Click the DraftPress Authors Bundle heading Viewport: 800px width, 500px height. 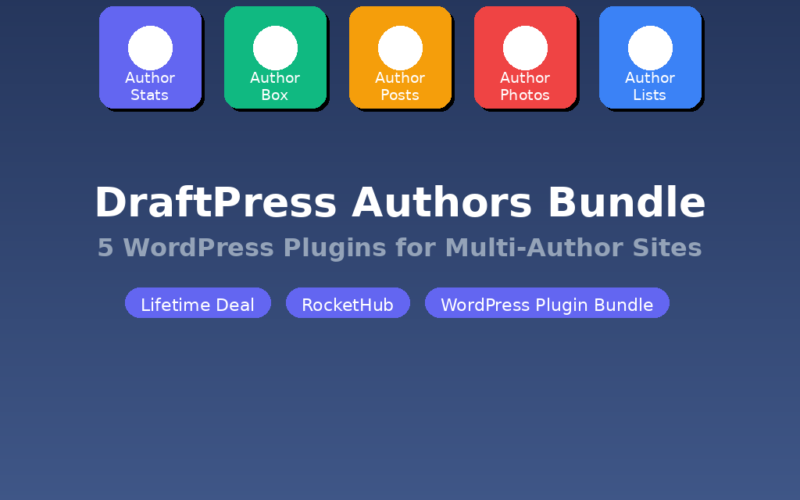400,202
